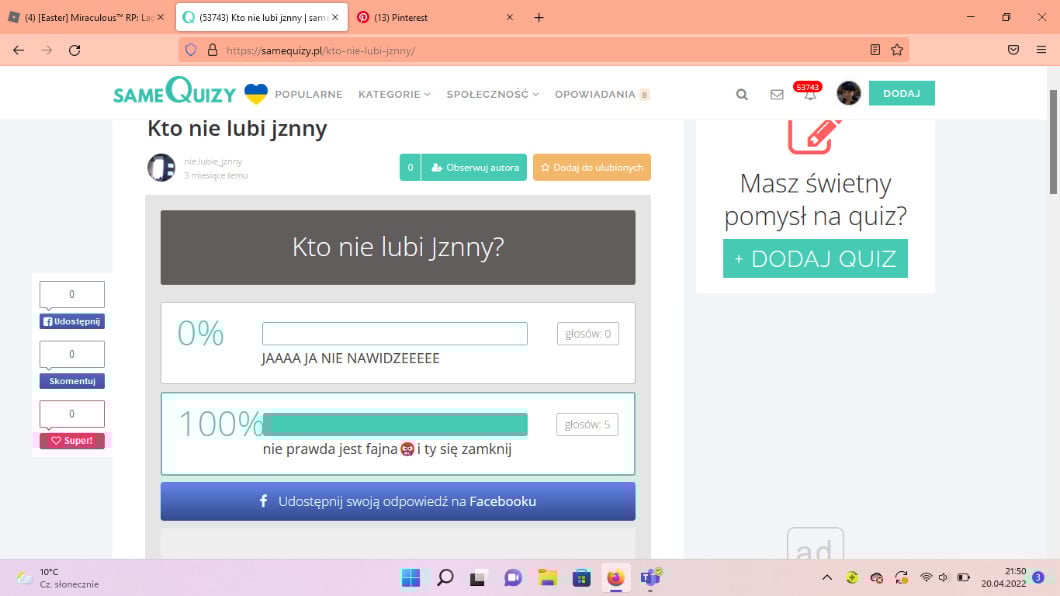Open Firefox application menu hamburger icon
Image resolution: width=1060 pixels, height=596 pixels.
click(x=1041, y=49)
